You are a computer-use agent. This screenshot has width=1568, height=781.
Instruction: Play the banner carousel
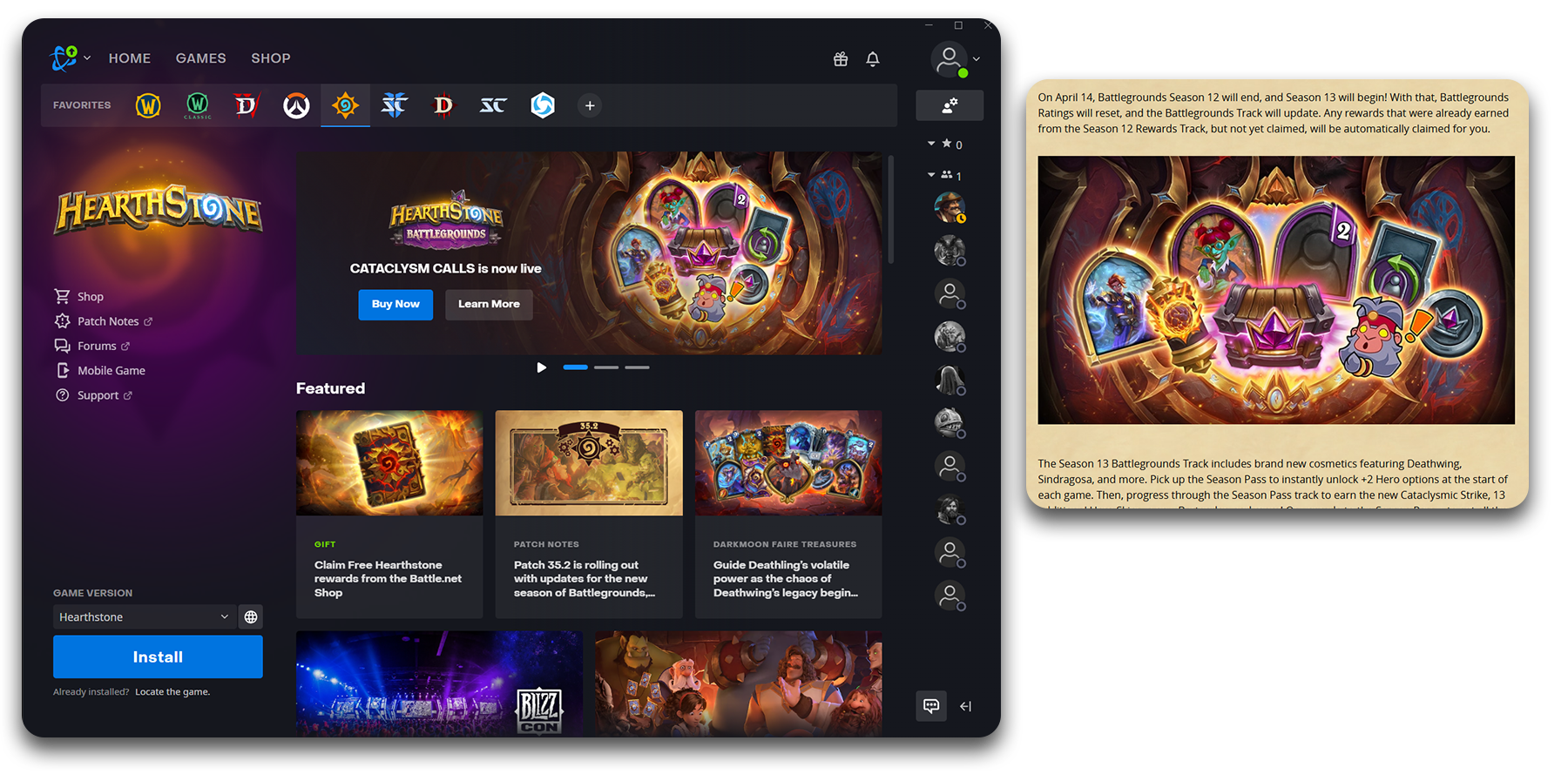point(542,367)
